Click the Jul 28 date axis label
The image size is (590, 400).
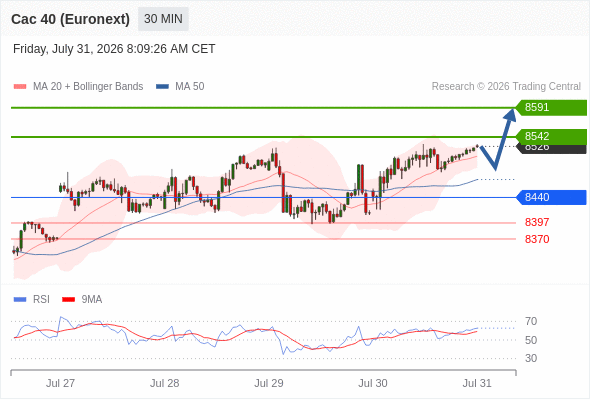(x=164, y=383)
